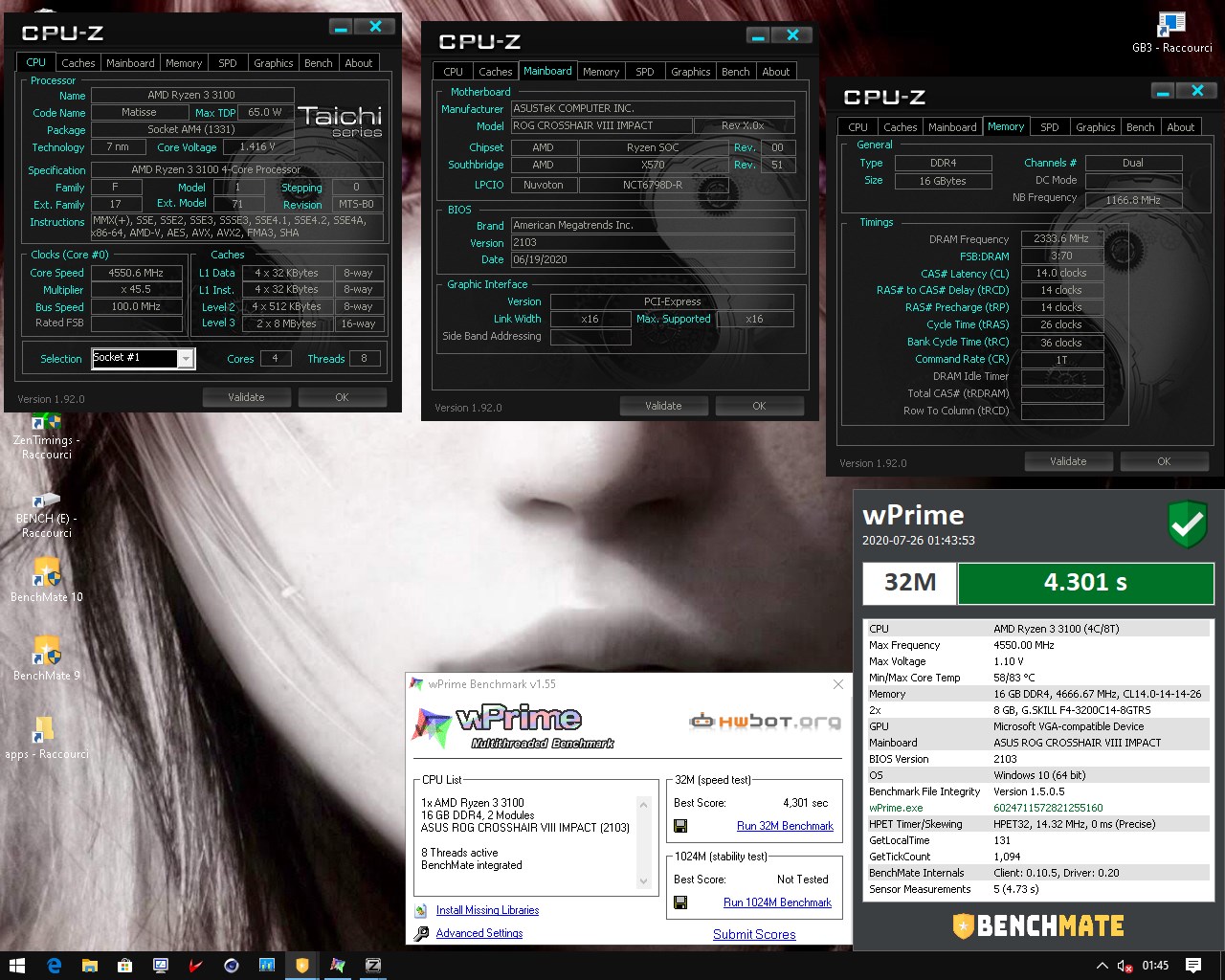
Task: Switch to BenchMate shield taskbar icon
Action: [302, 966]
